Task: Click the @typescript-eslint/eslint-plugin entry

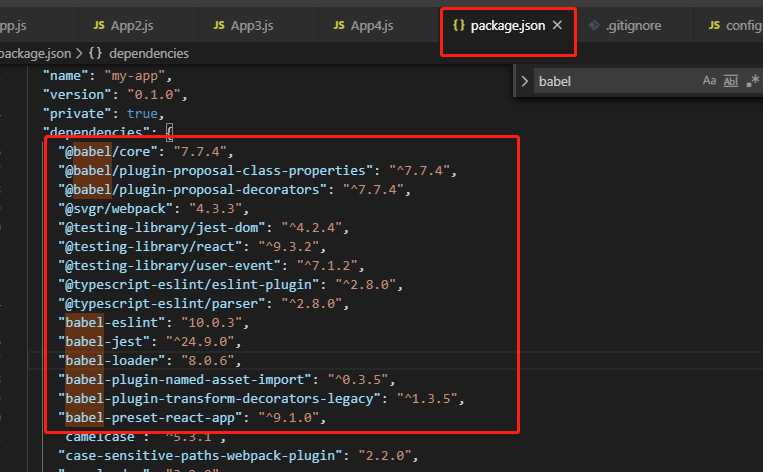Action: coord(231,285)
